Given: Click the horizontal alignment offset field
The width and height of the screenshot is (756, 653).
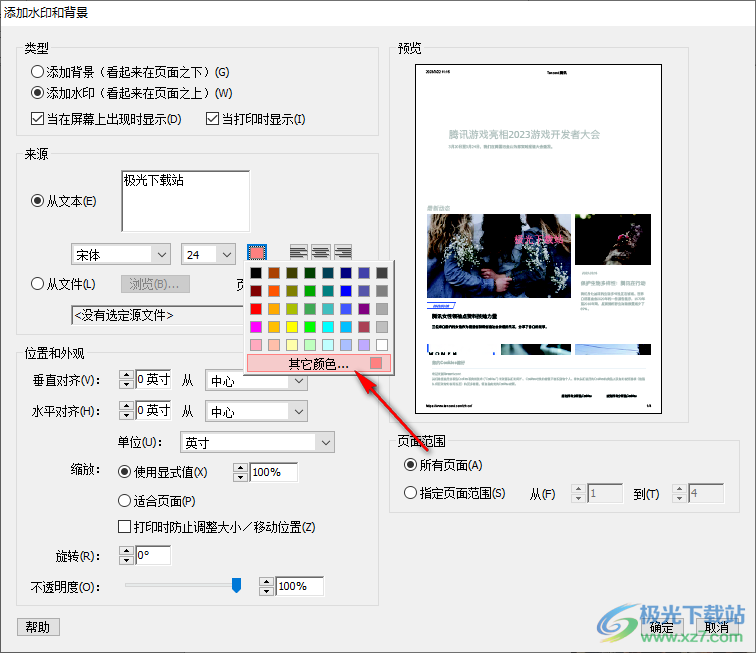Looking at the screenshot, I should coord(153,410).
